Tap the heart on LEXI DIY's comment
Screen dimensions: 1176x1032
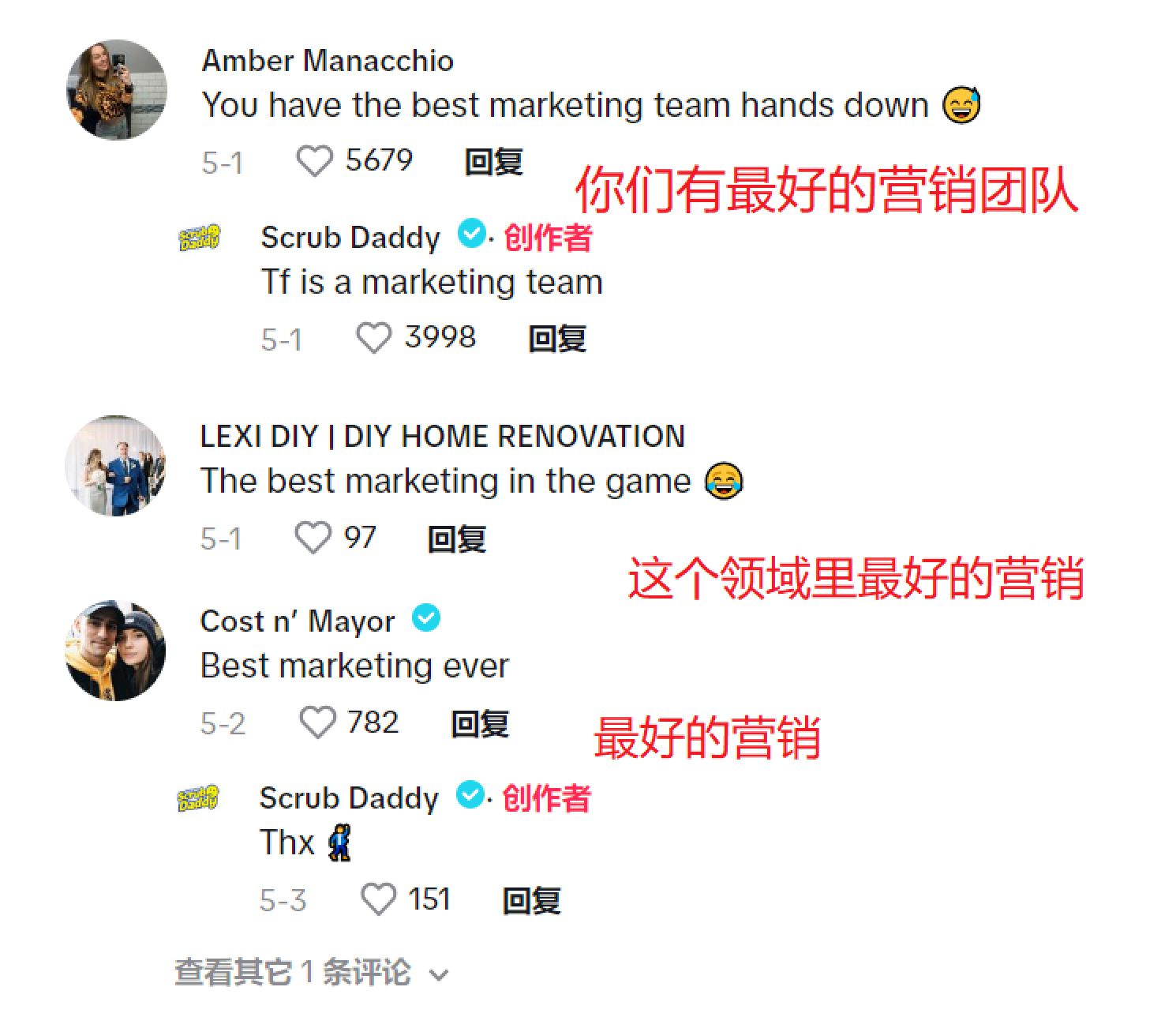coord(313,539)
